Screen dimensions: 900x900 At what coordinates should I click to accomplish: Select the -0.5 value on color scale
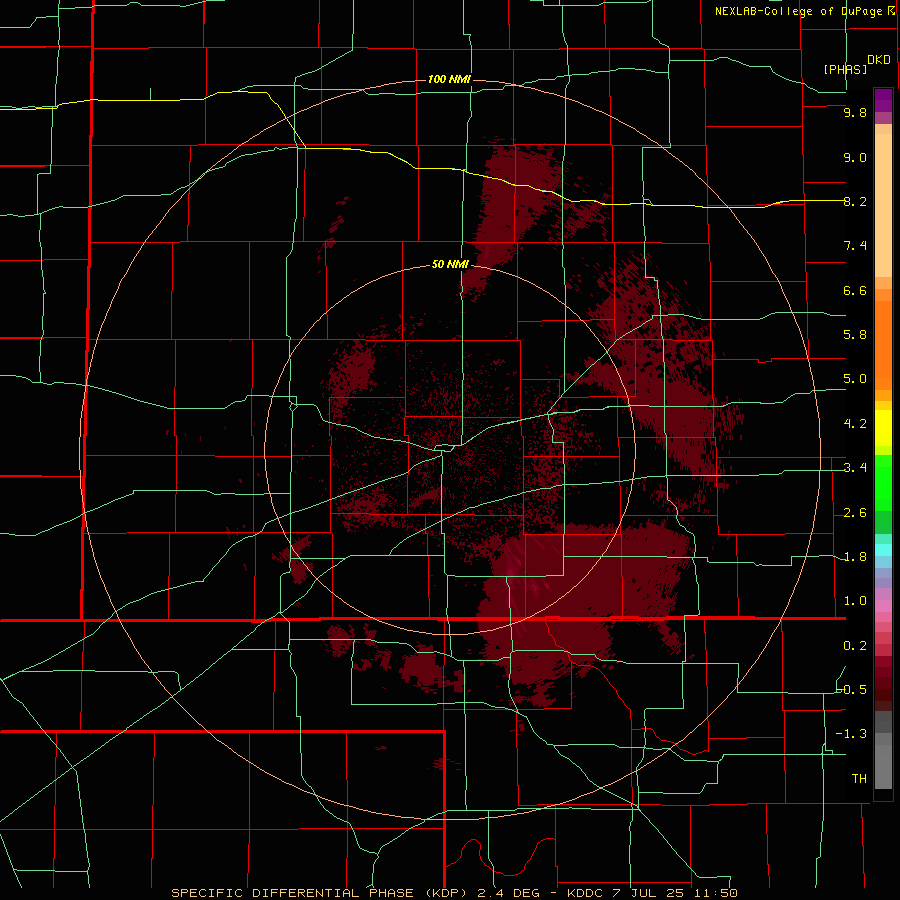(852, 690)
